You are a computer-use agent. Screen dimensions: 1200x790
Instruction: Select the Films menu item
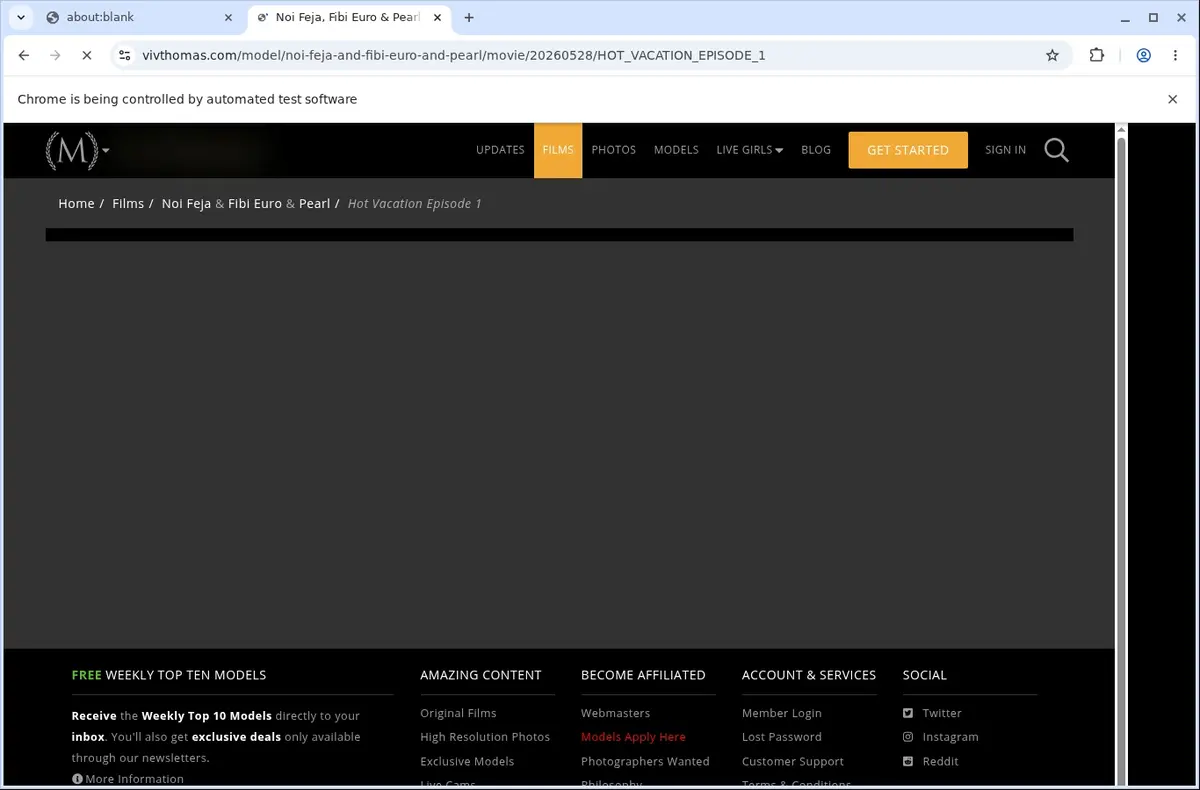tap(558, 150)
